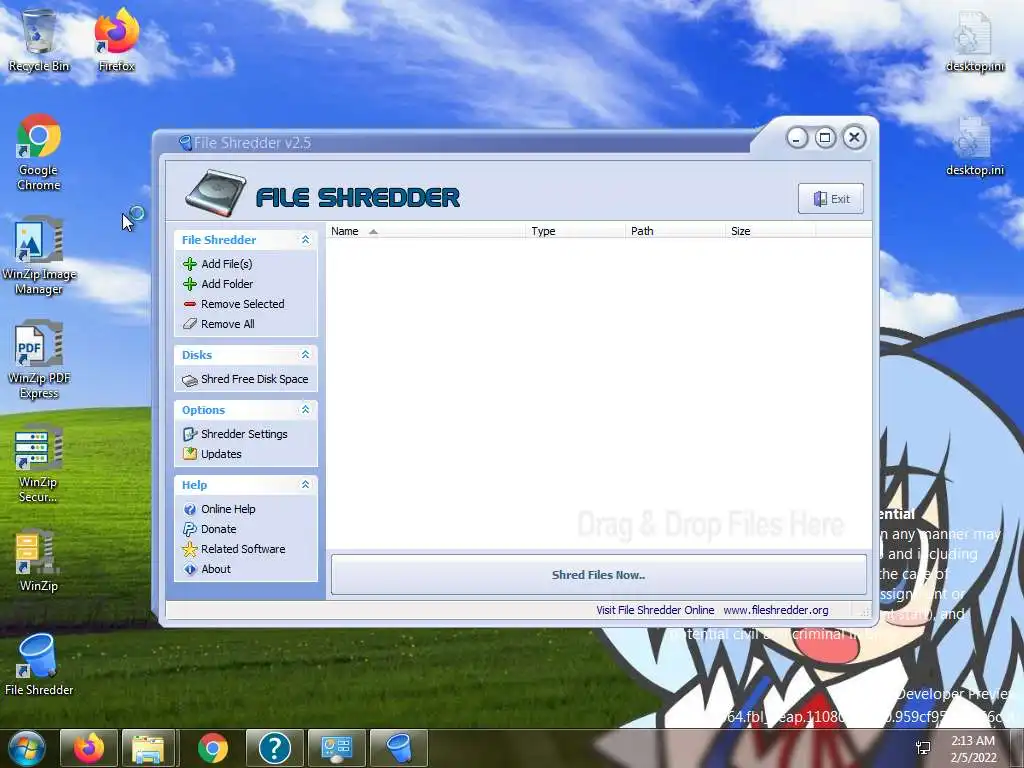Screen dimensions: 1024x768
Task: Click the Online Help question icon
Action: coord(189,509)
